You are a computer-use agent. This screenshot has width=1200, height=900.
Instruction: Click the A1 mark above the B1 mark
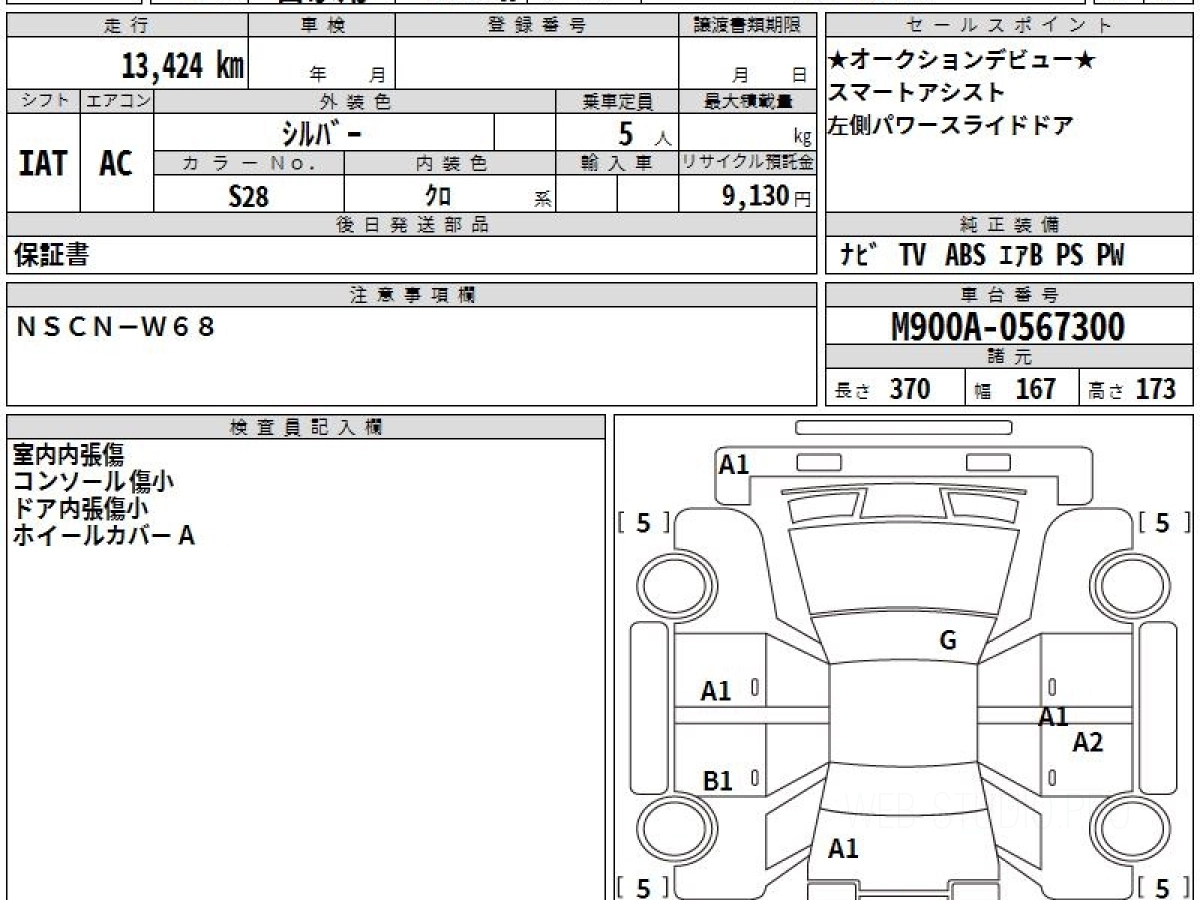tap(716, 691)
